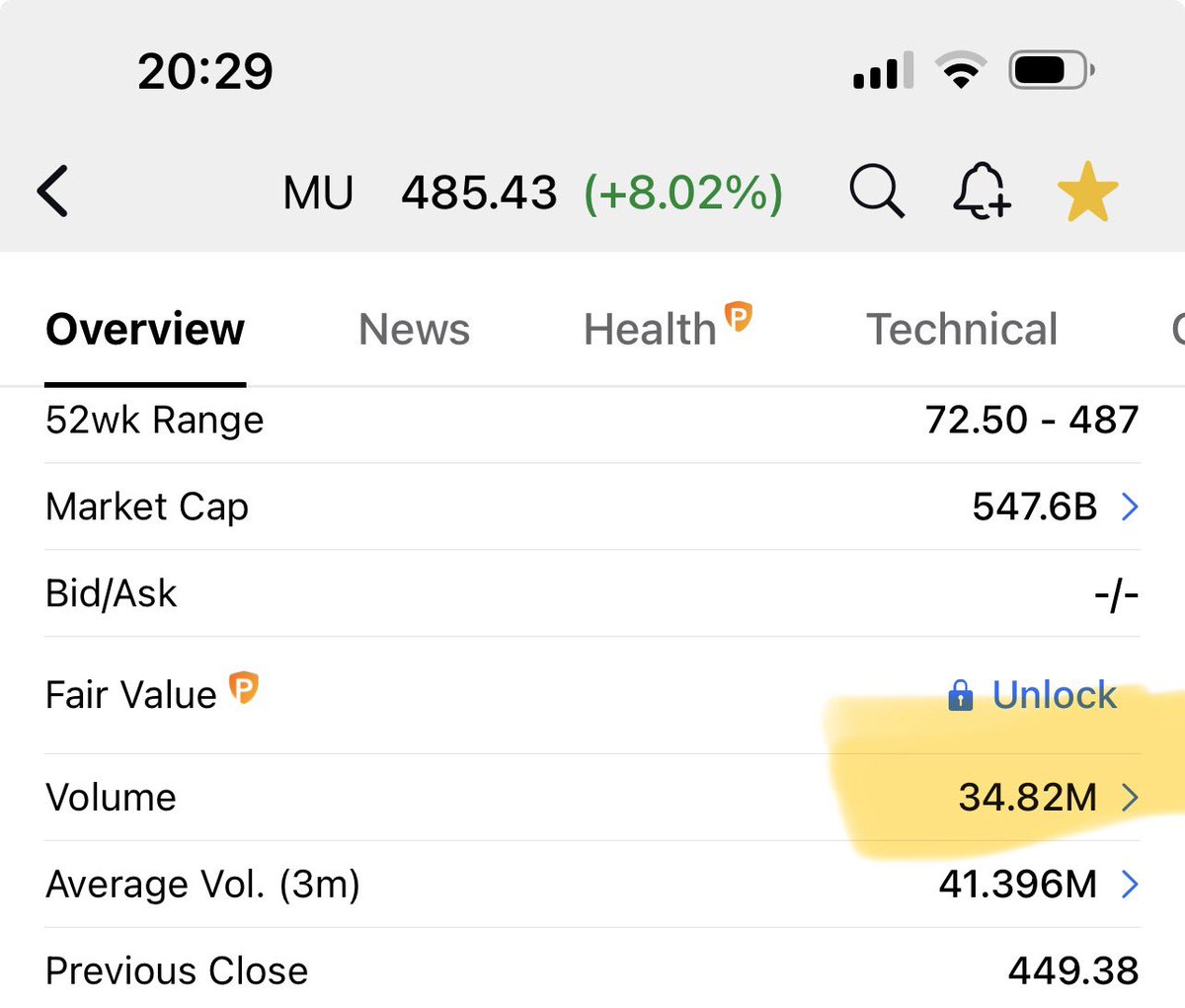Expand Market Cap details chevron
This screenshot has height=1008, width=1185.
[1130, 506]
